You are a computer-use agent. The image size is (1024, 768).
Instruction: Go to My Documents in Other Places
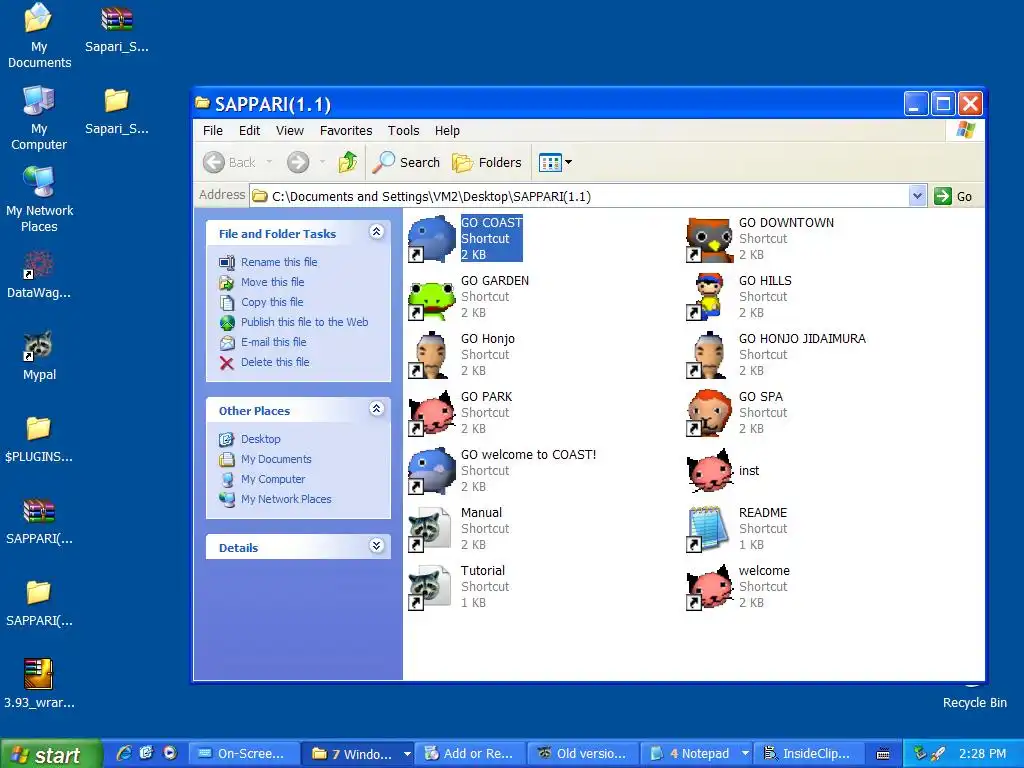click(x=276, y=459)
